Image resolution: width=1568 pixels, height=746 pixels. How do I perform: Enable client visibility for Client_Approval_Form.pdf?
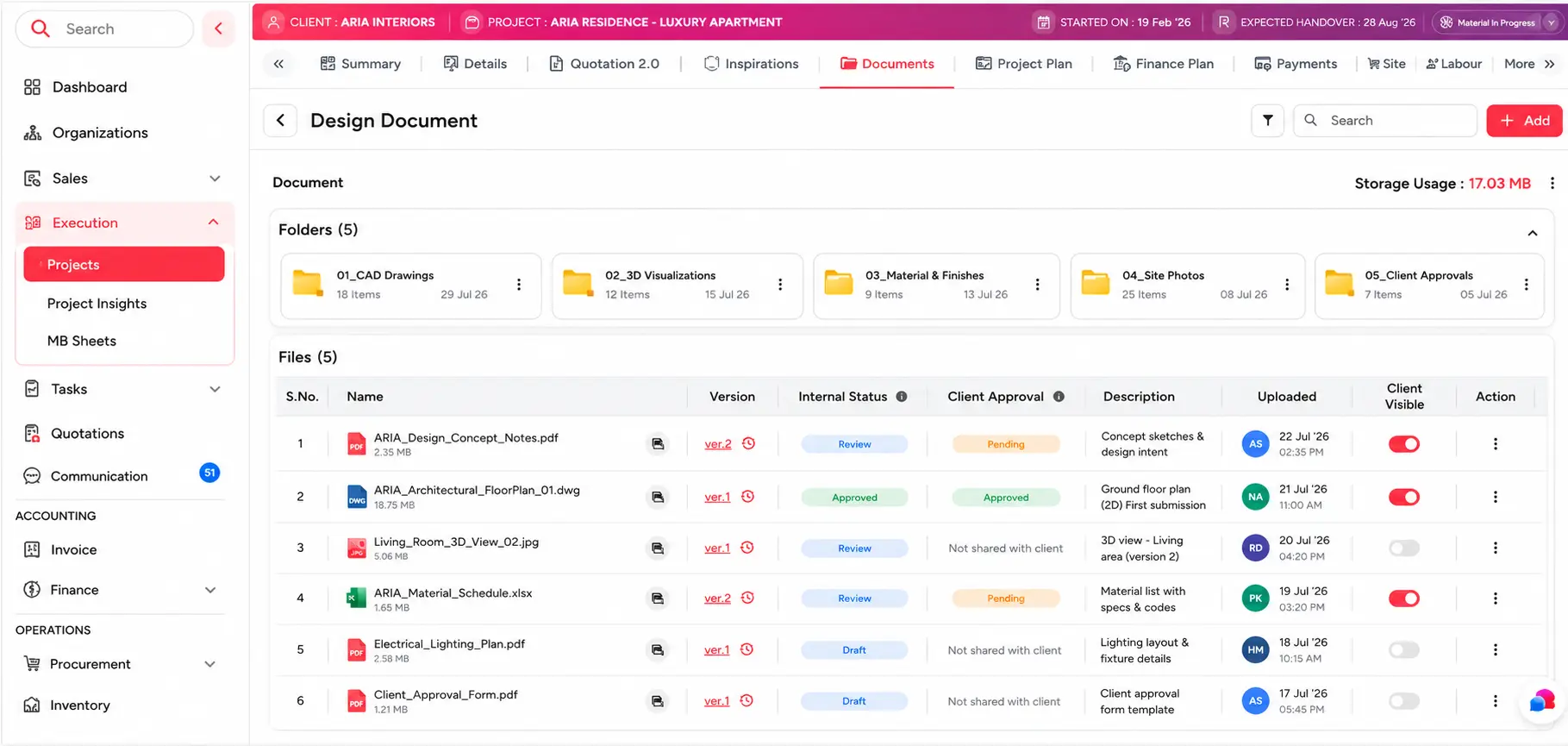click(1403, 701)
